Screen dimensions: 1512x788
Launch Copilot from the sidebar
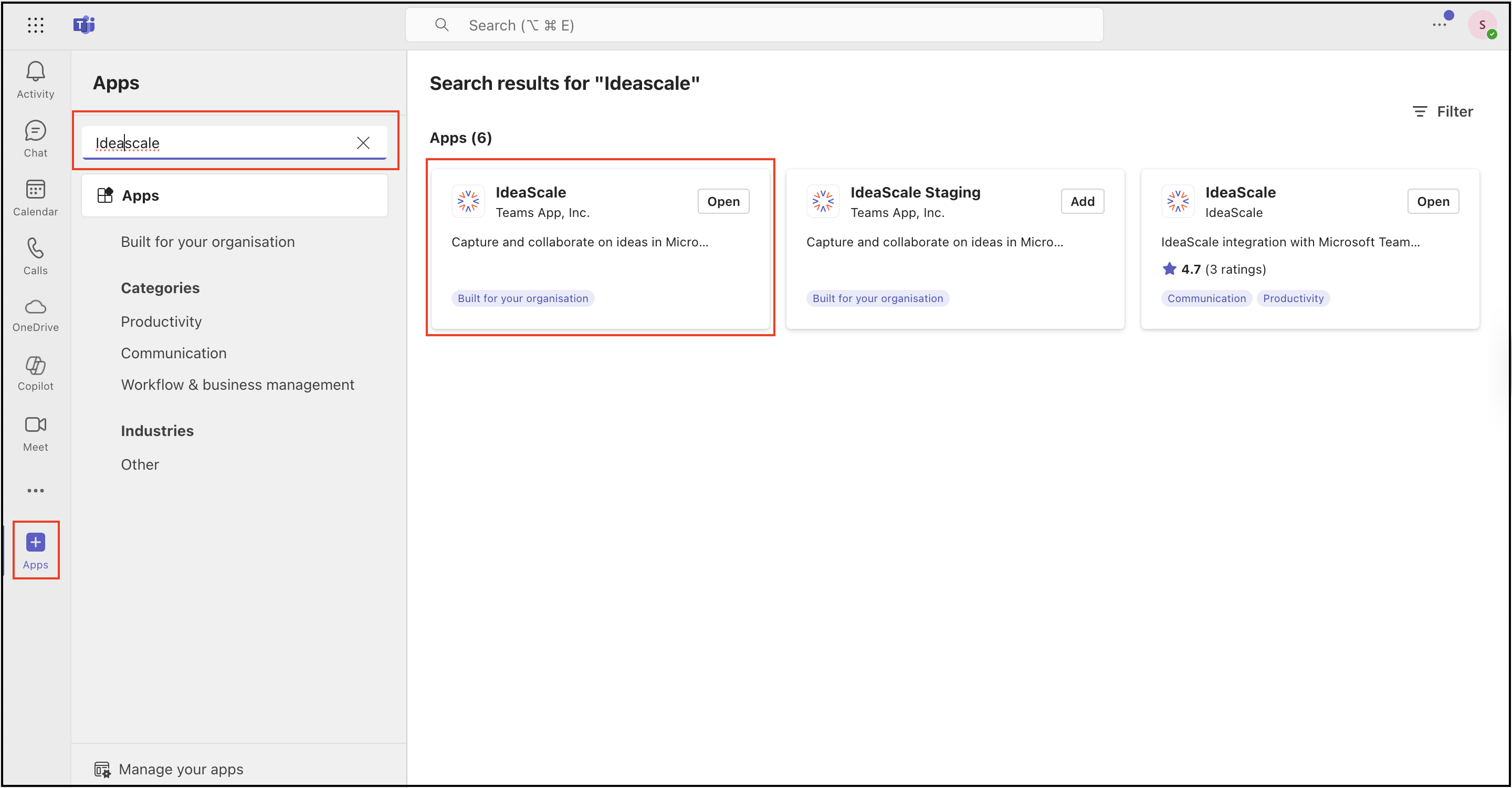(x=36, y=374)
